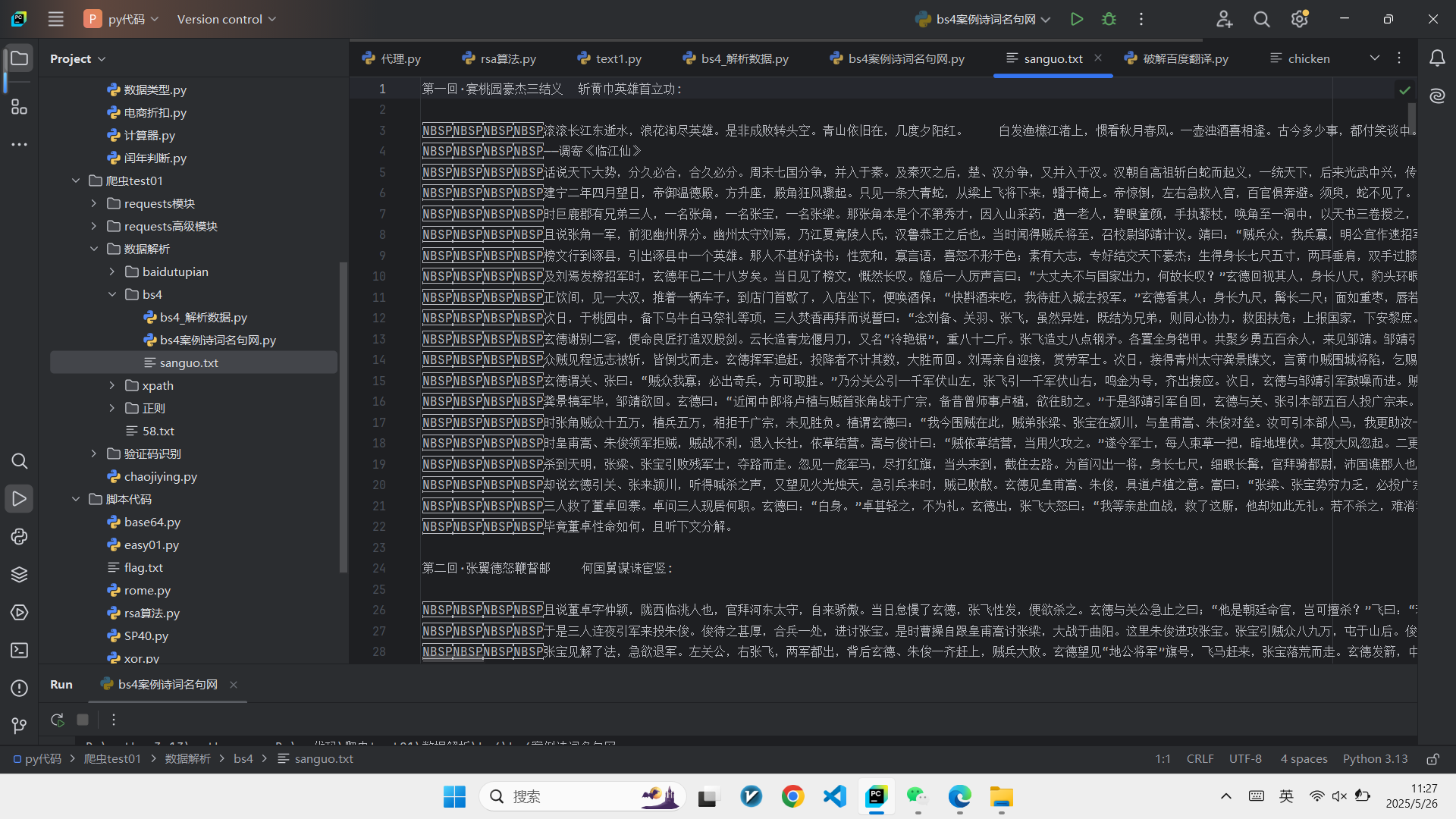Run the current configuration

(x=1076, y=18)
